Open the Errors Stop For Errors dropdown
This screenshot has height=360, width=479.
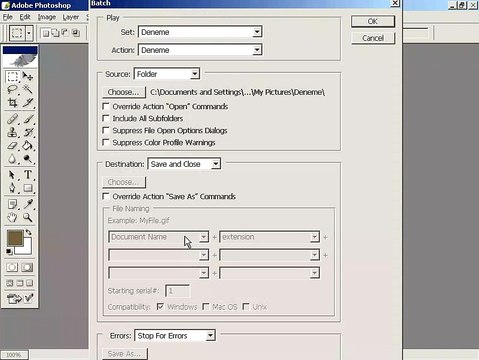pos(175,336)
